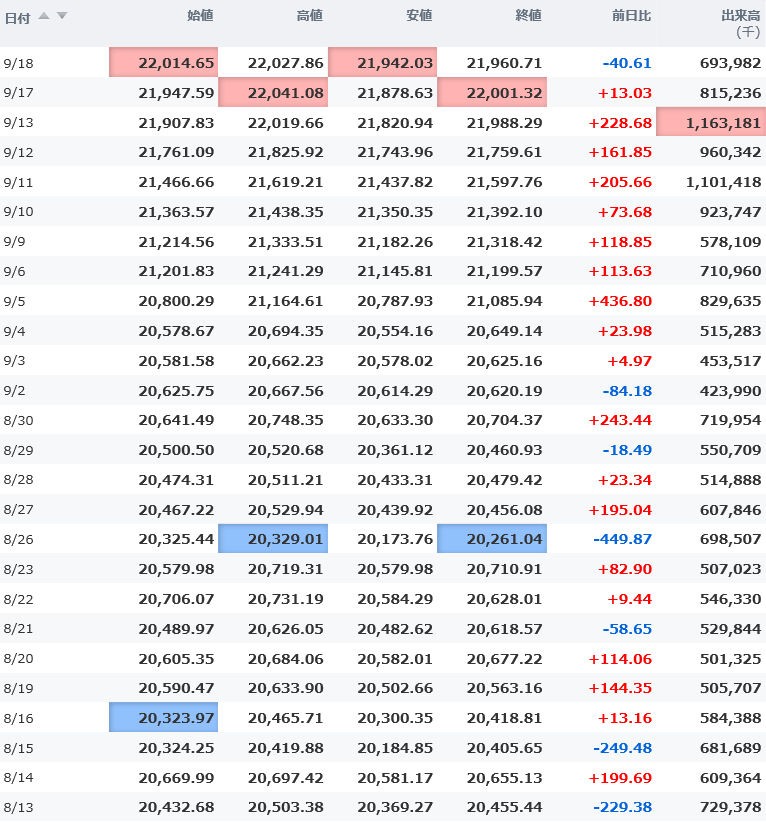Sort dates ascending with the up arrow
Viewport: 766px width, 822px height.
[44, 16]
